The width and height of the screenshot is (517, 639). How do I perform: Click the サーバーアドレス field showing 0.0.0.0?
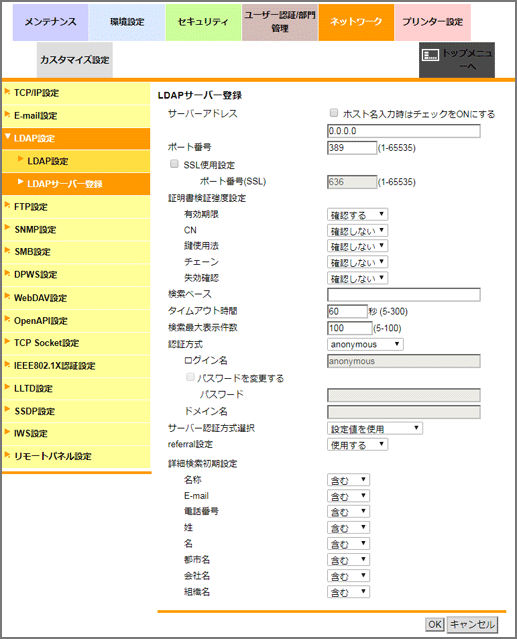coord(404,131)
